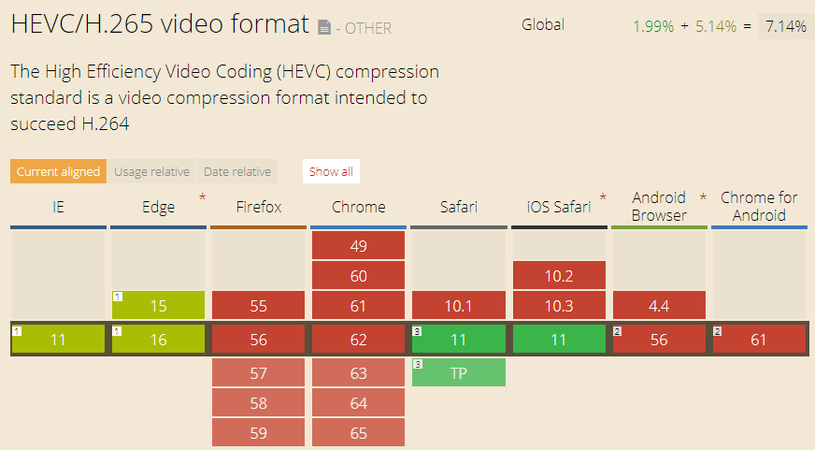Open the iOS Safari 10.2 cell
This screenshot has width=815, height=450.
[x=558, y=276]
